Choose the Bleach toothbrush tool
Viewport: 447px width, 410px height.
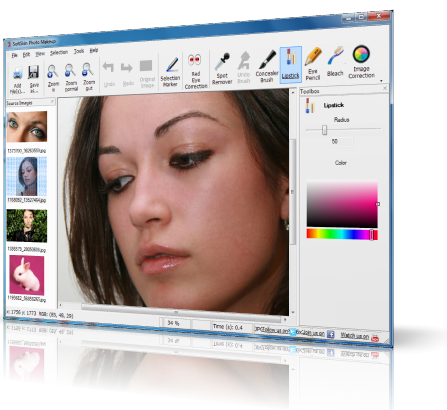[335, 62]
